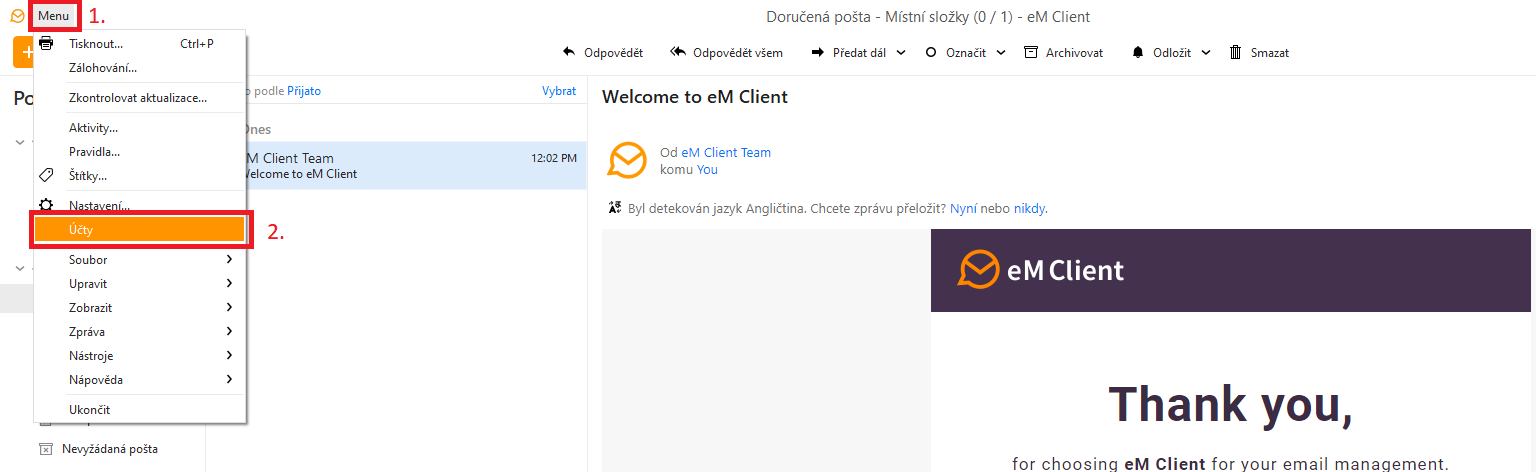1536x472 pixels.
Task: Expand the Nápověda submenu
Action: pyautogui.click(x=140, y=380)
